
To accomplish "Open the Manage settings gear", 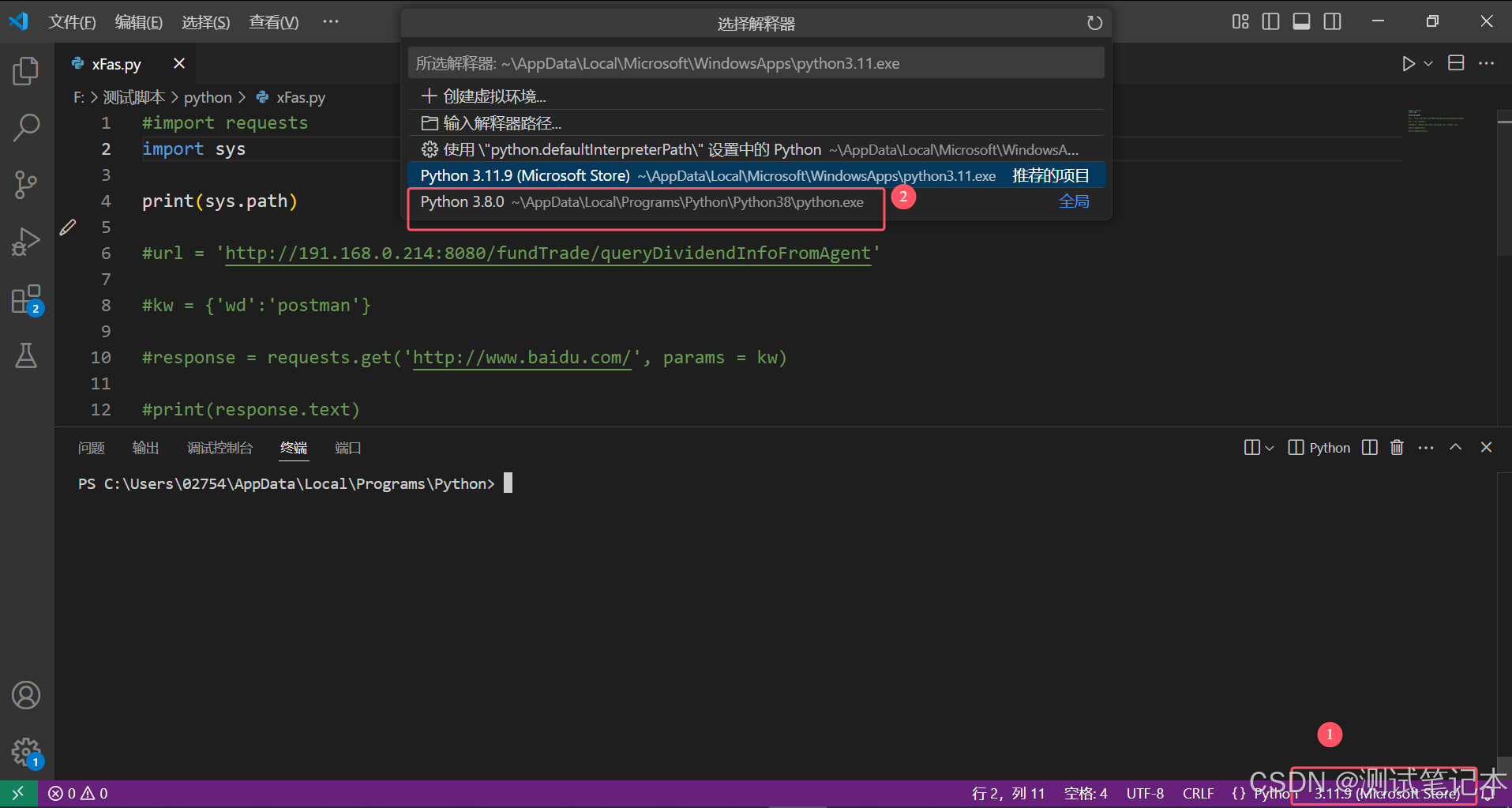I will [x=25, y=752].
